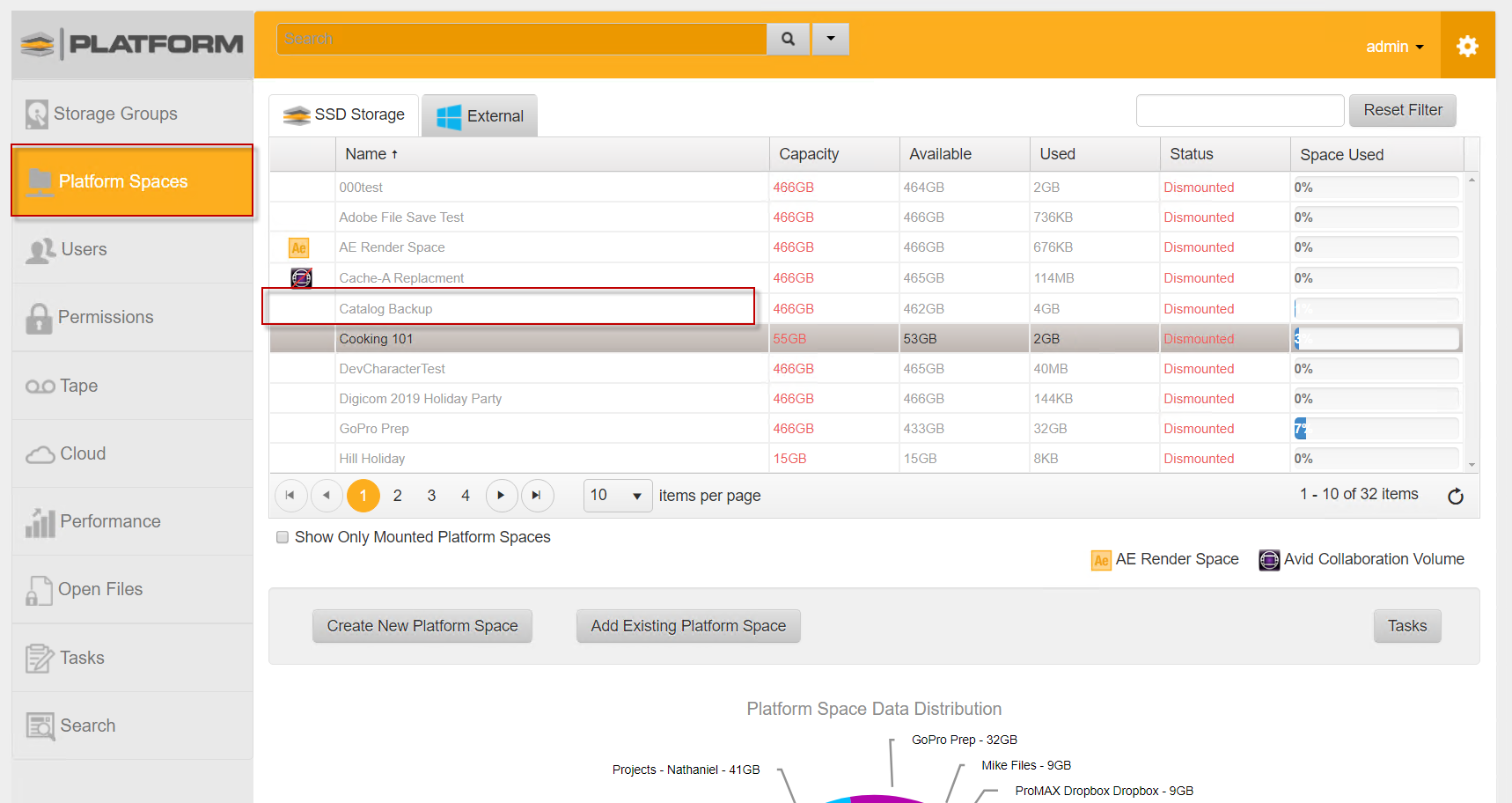Screen dimensions: 1512x803
Task: Sort by the Available column header
Action: point(965,154)
